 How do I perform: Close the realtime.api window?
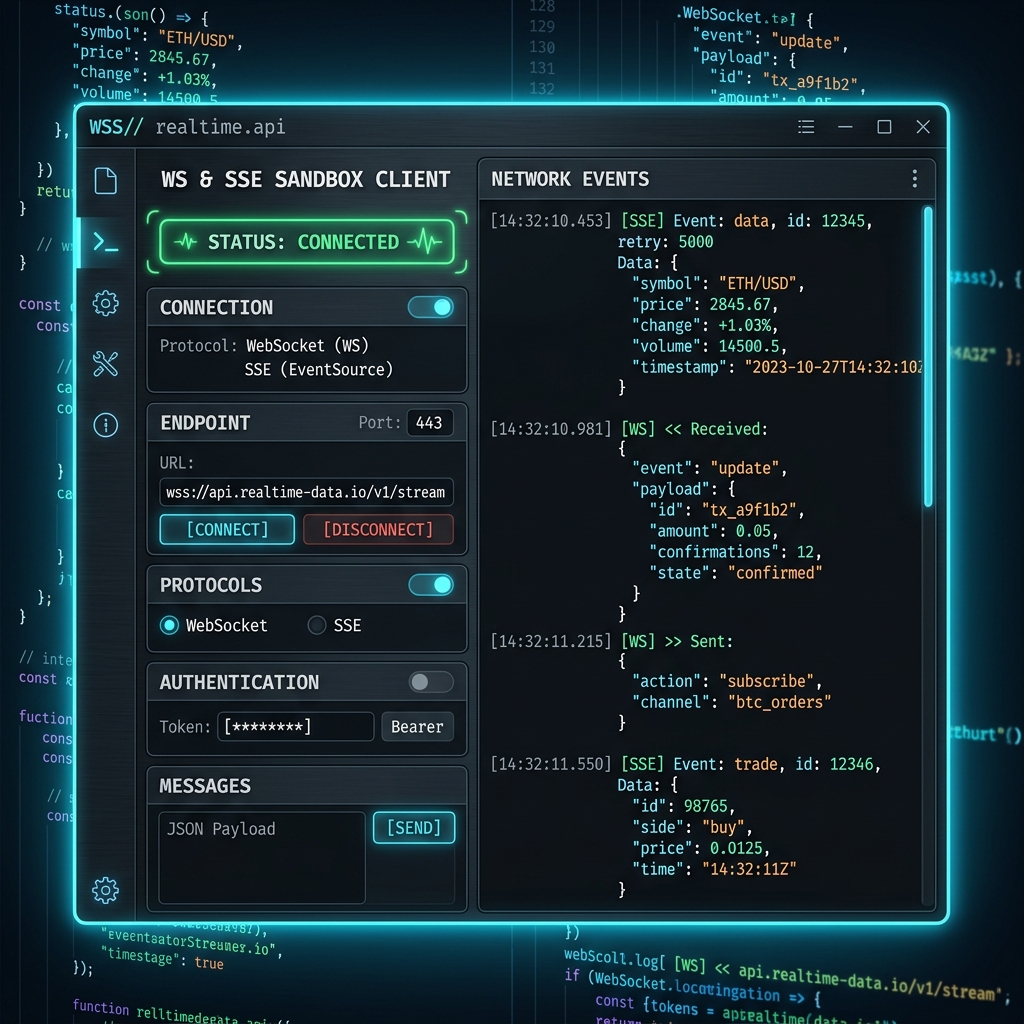923,127
